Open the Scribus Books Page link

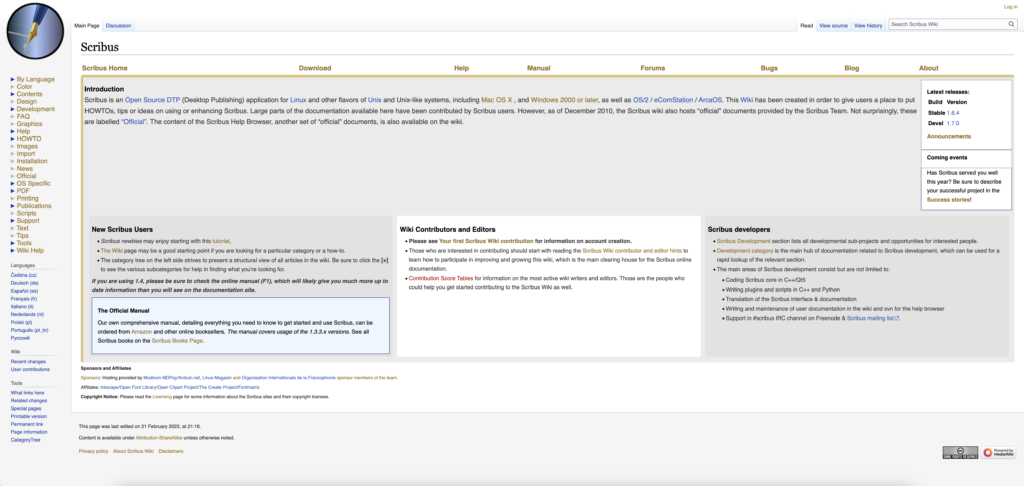point(178,340)
